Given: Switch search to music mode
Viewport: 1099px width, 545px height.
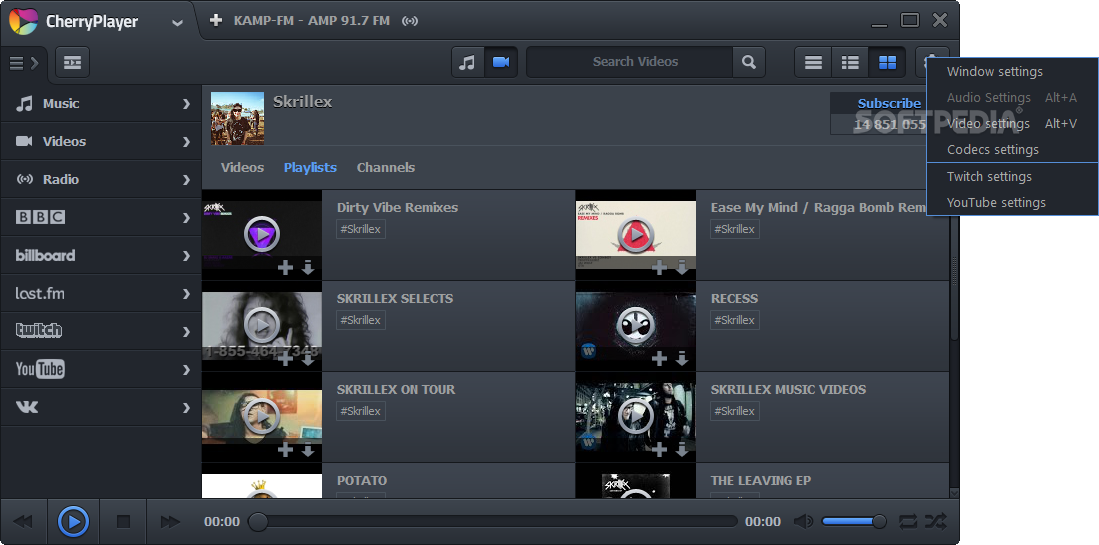Looking at the screenshot, I should (x=467, y=62).
